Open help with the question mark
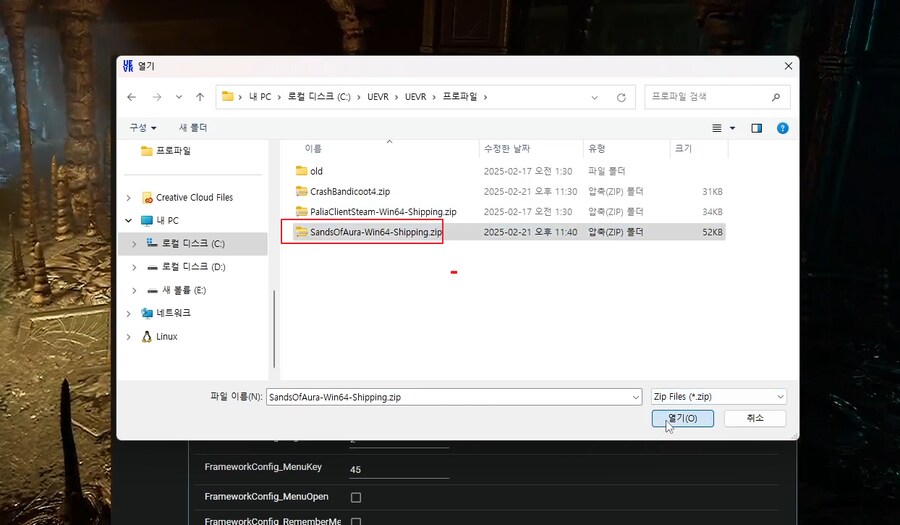 pyautogui.click(x=782, y=128)
